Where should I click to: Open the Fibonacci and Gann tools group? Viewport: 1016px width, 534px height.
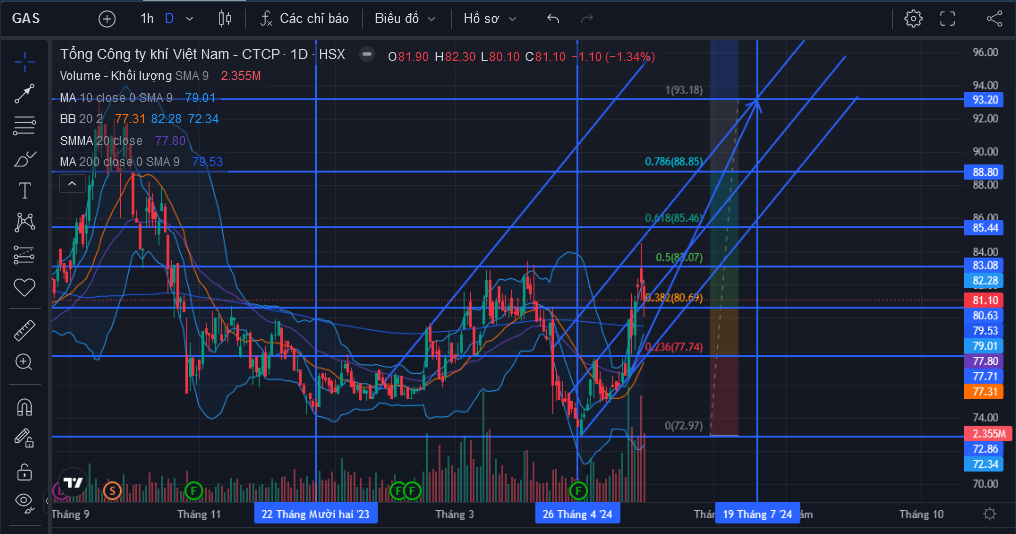[25, 126]
